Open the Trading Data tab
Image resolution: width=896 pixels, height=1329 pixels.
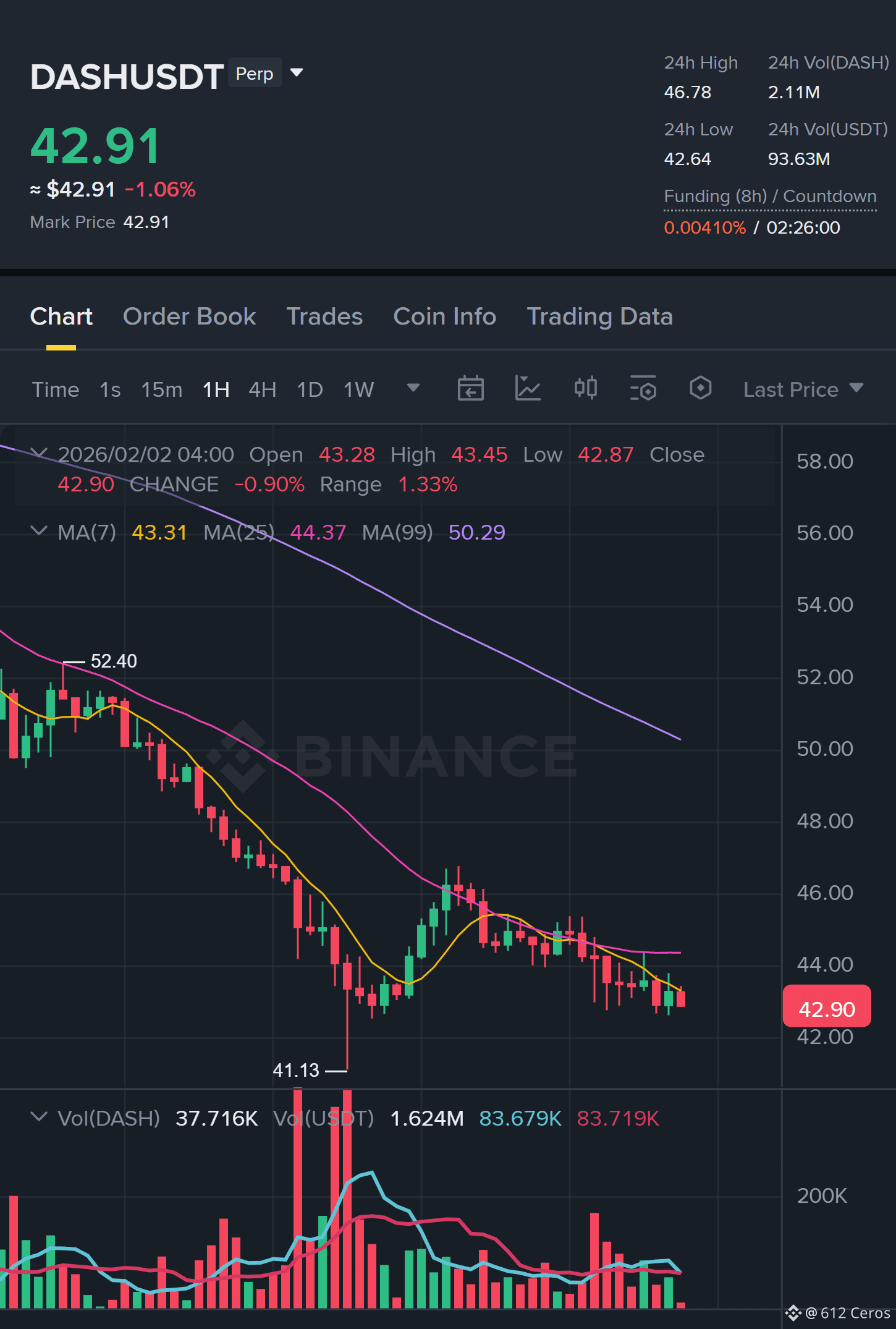(599, 316)
